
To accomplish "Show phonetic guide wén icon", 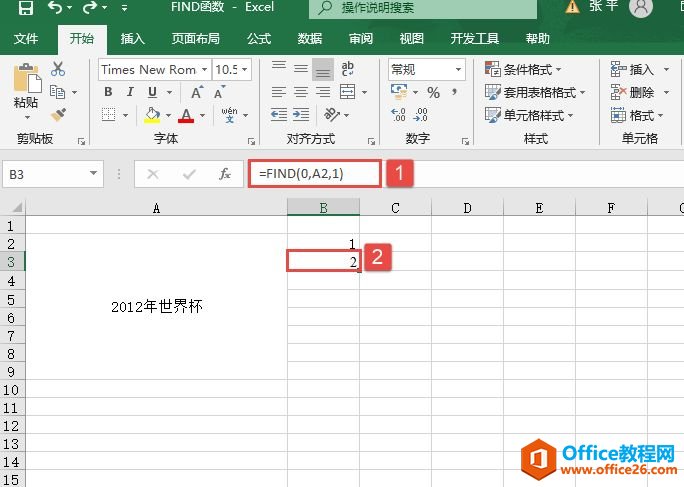I will tap(229, 115).
